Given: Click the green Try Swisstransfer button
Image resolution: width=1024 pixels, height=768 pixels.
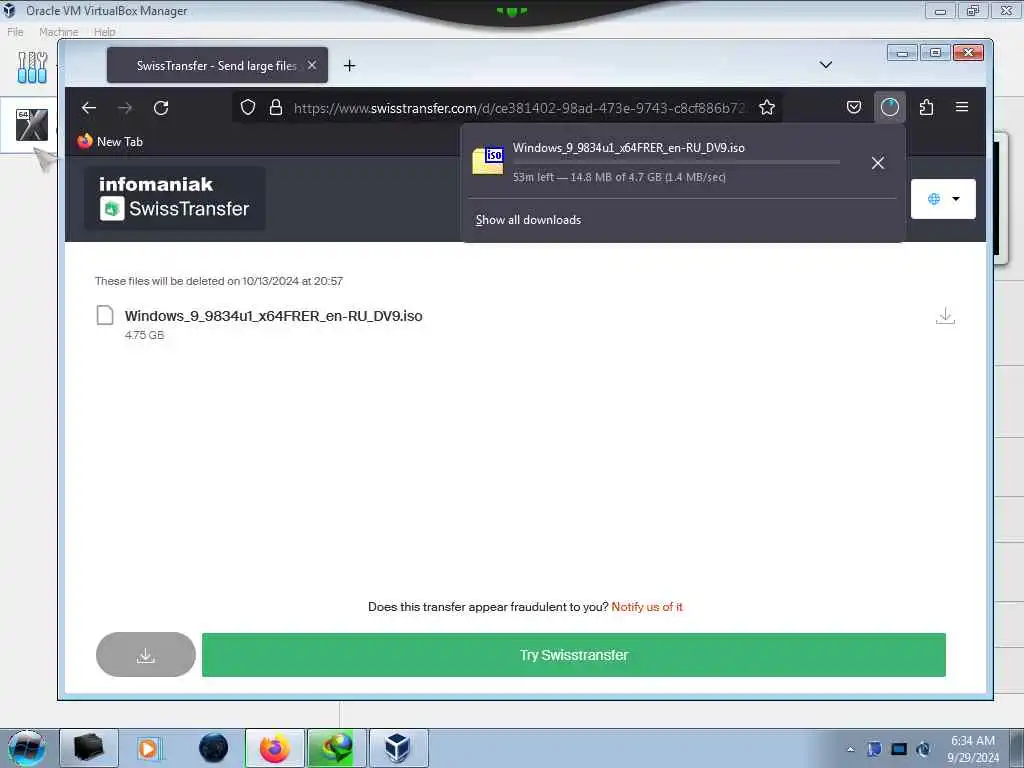Looking at the screenshot, I should point(573,654).
